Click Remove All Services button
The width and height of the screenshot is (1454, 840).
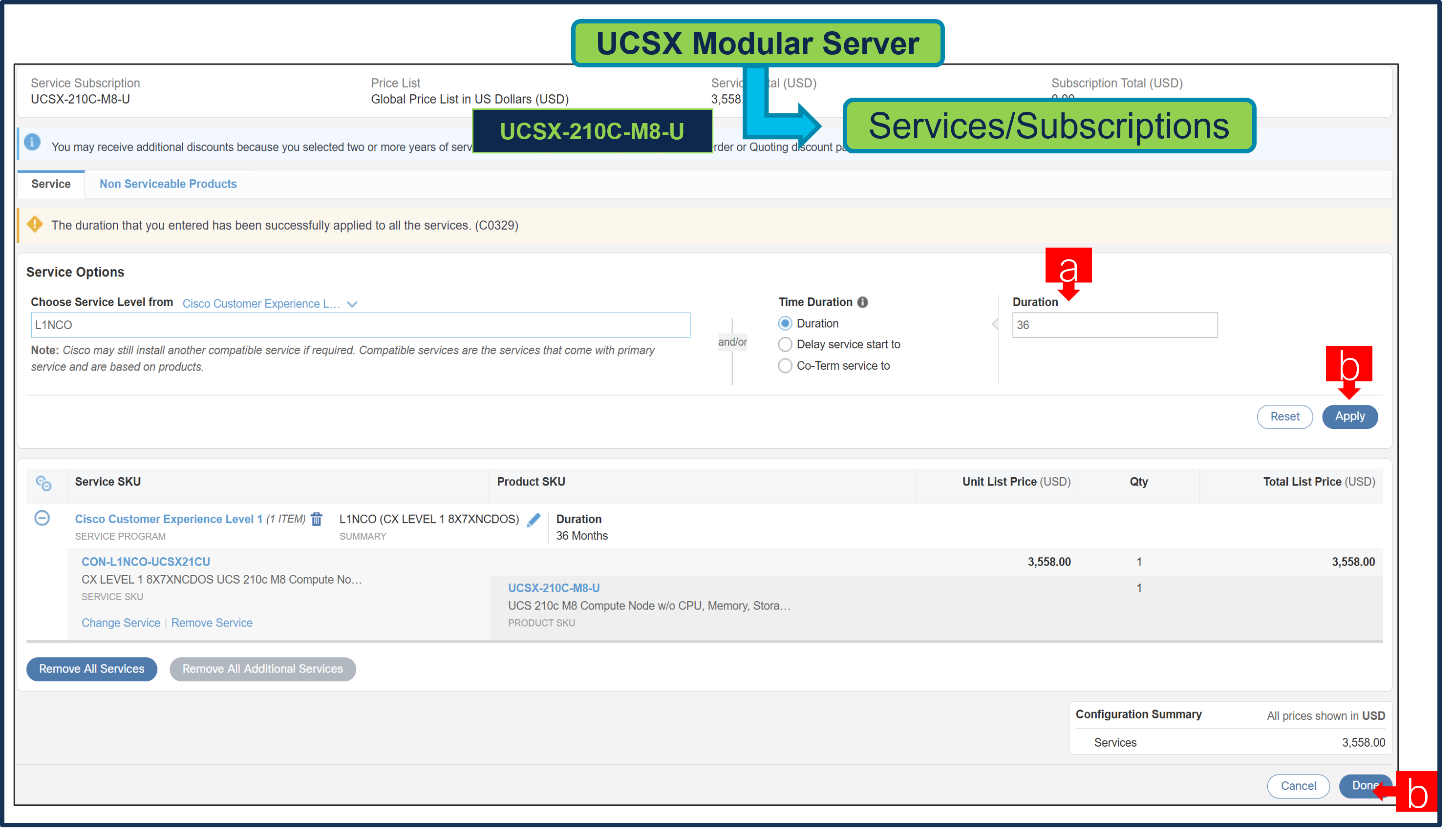tap(92, 675)
